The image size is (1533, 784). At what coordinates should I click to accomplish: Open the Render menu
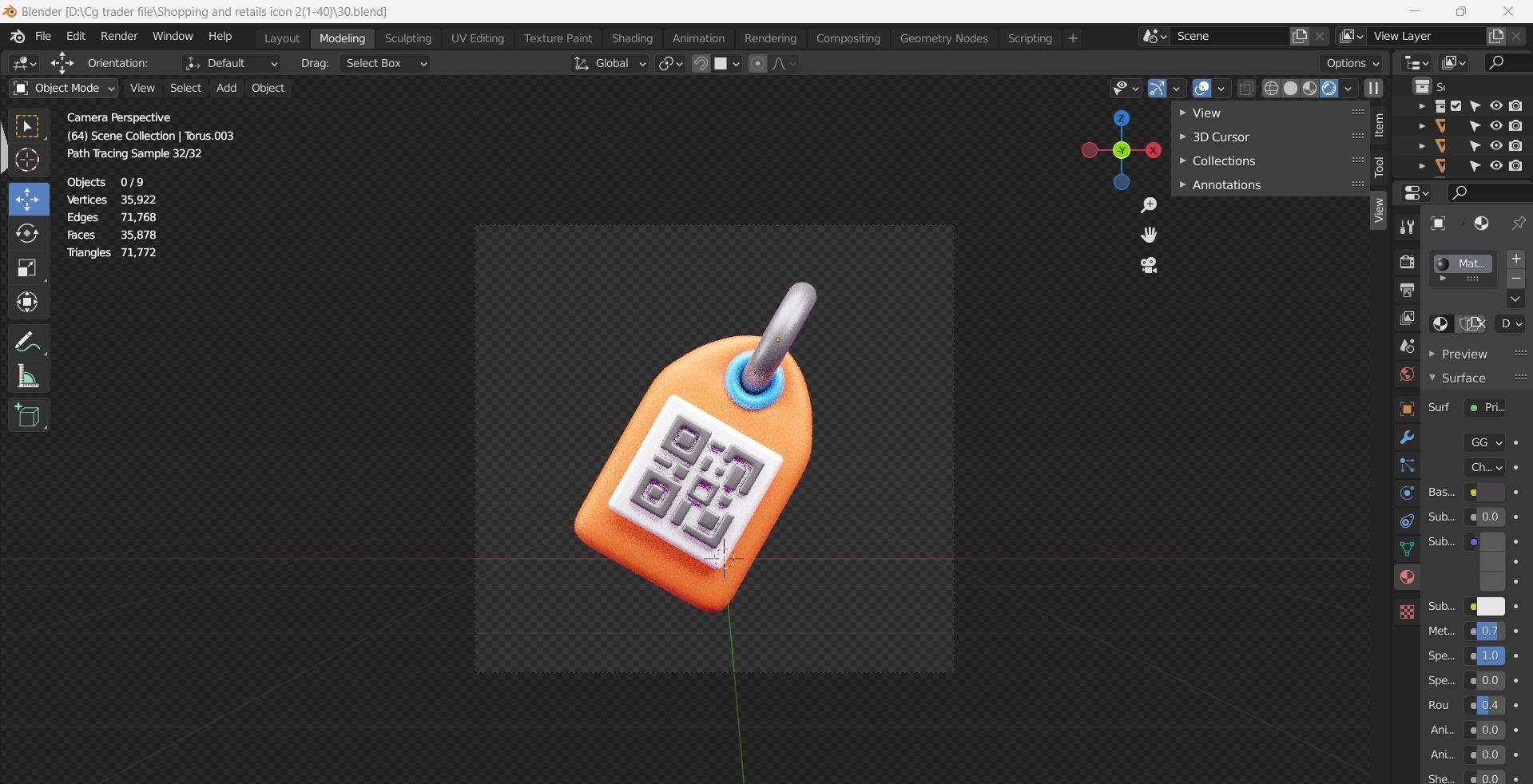pos(119,37)
